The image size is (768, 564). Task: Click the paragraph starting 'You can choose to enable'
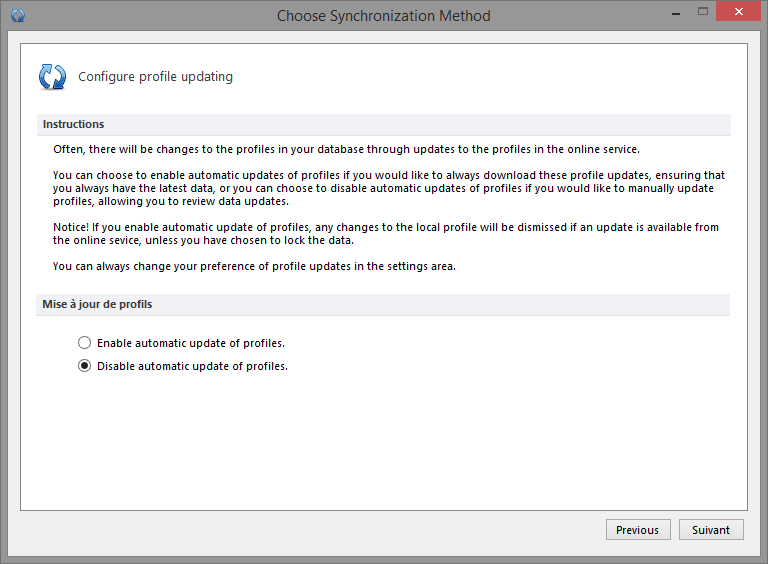coord(388,188)
